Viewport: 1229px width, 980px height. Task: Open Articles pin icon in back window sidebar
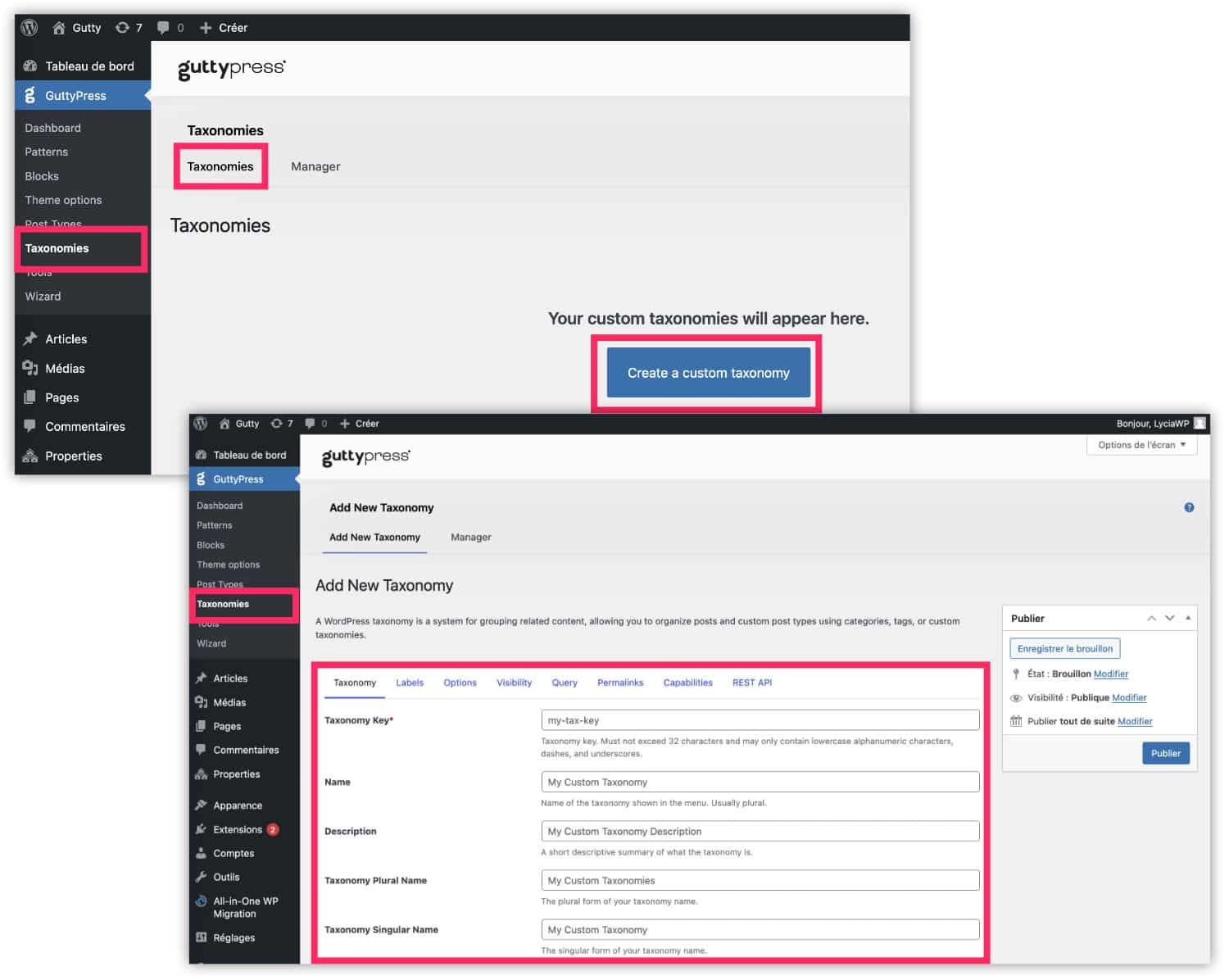[x=30, y=339]
